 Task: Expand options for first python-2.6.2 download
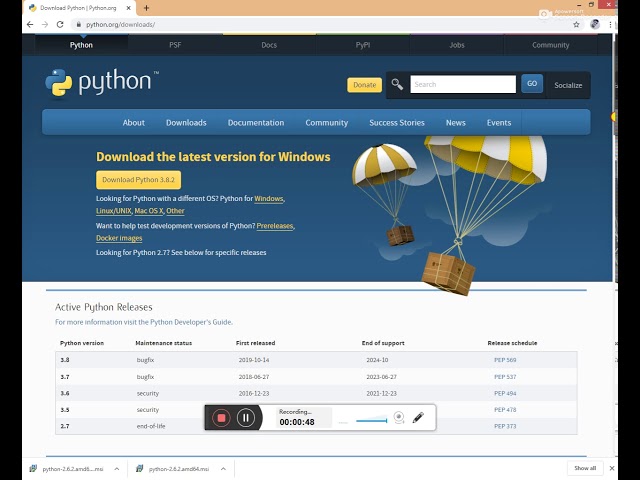pos(117,469)
